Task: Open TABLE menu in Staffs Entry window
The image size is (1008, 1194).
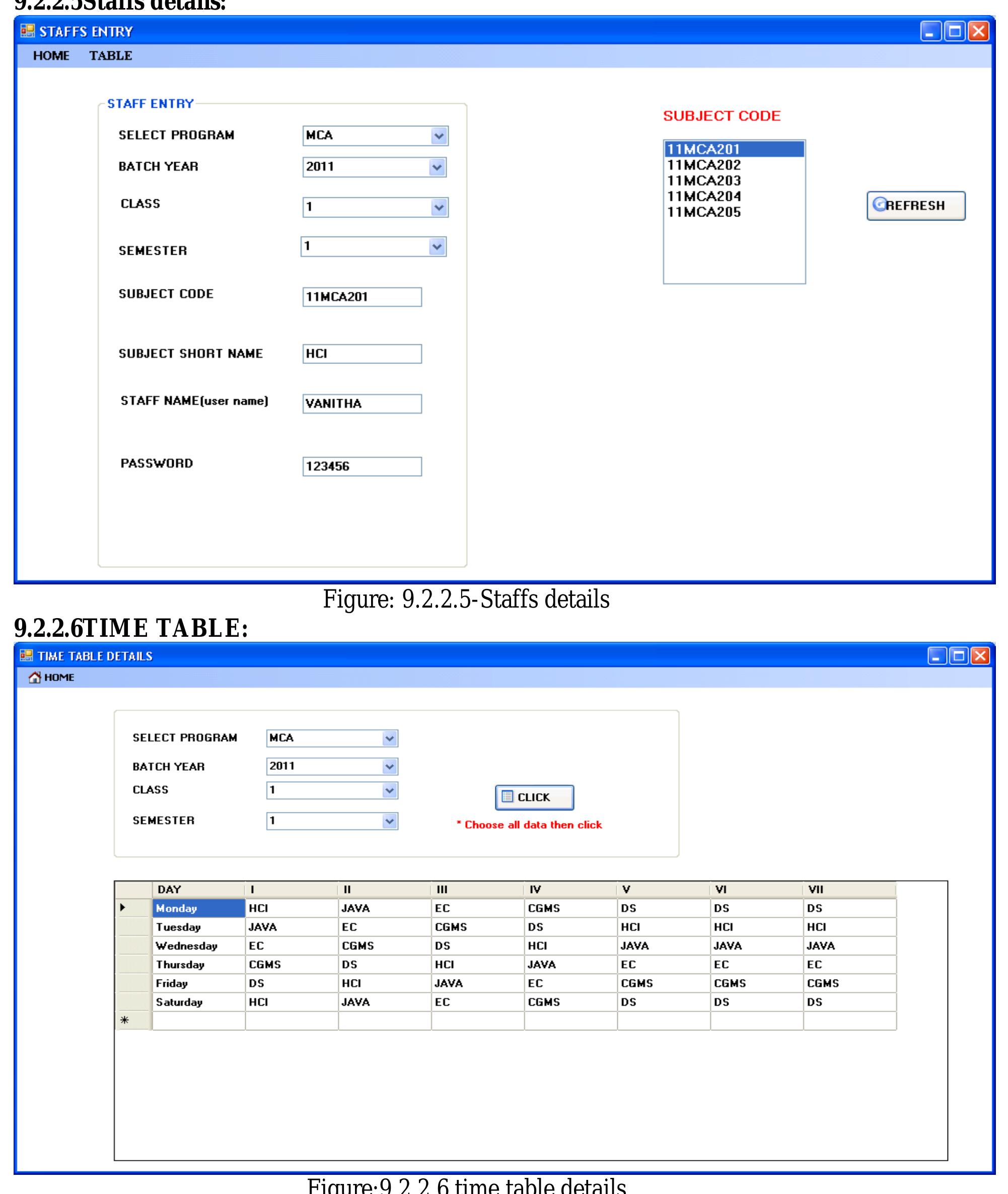Action: 110,55
